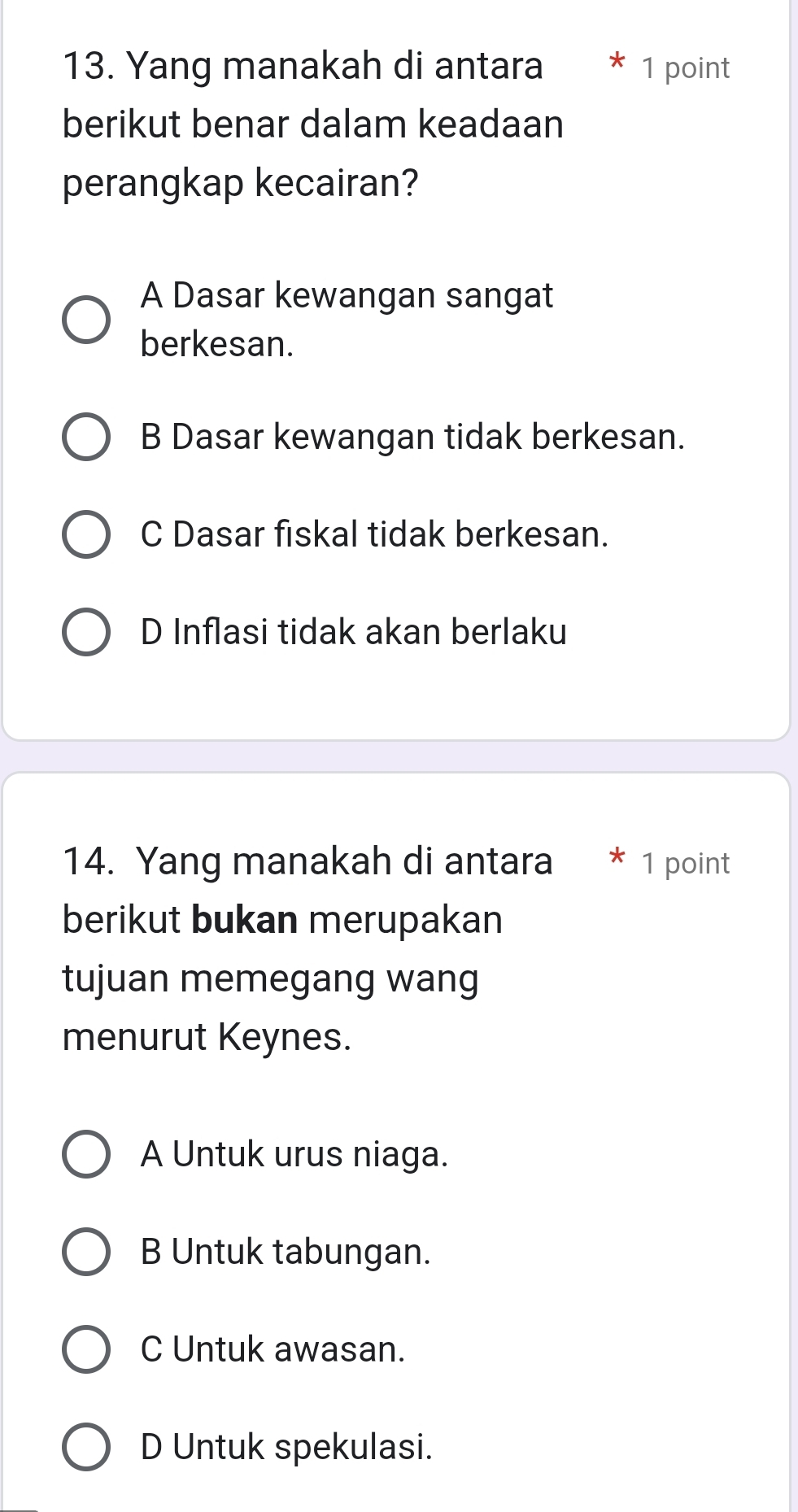Click the answer text 'D Untuk spekulasi'
The height and width of the screenshot is (1512, 798).
(x=286, y=1447)
